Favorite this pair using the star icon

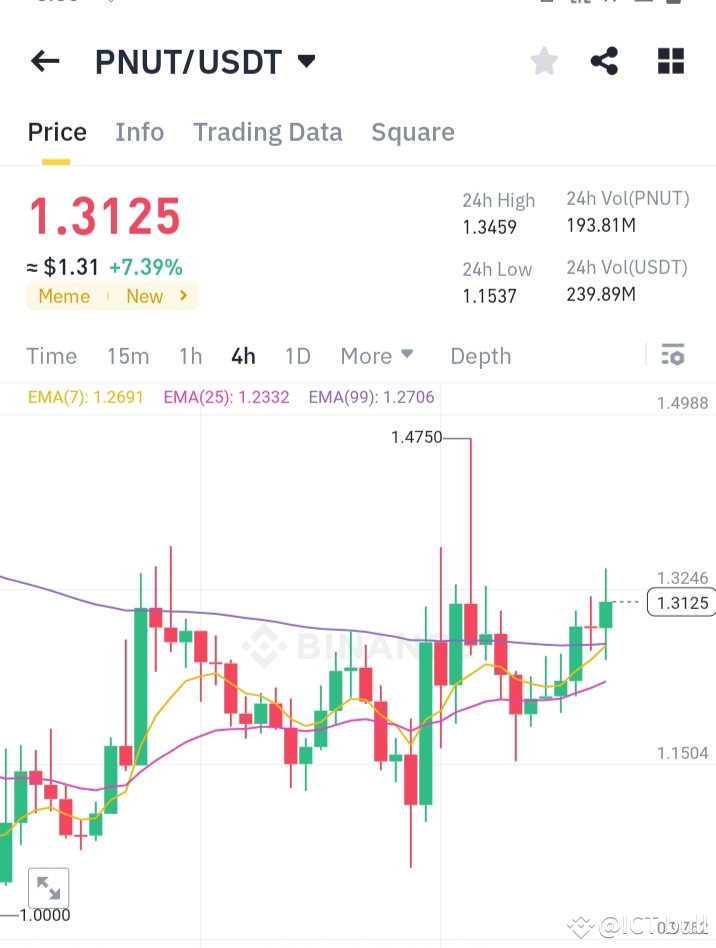point(544,61)
